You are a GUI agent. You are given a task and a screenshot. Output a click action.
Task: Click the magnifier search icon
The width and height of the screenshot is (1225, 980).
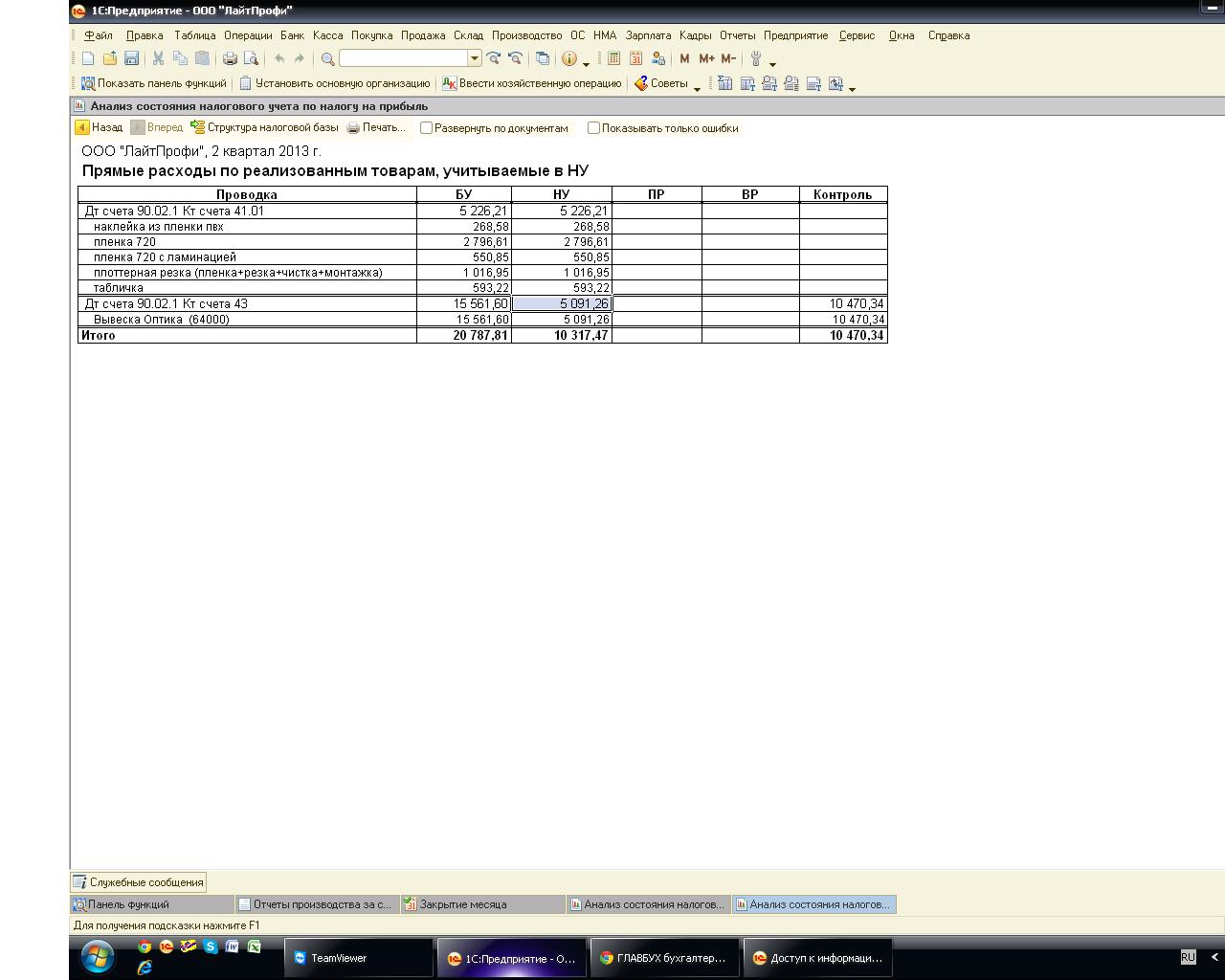coord(327,59)
